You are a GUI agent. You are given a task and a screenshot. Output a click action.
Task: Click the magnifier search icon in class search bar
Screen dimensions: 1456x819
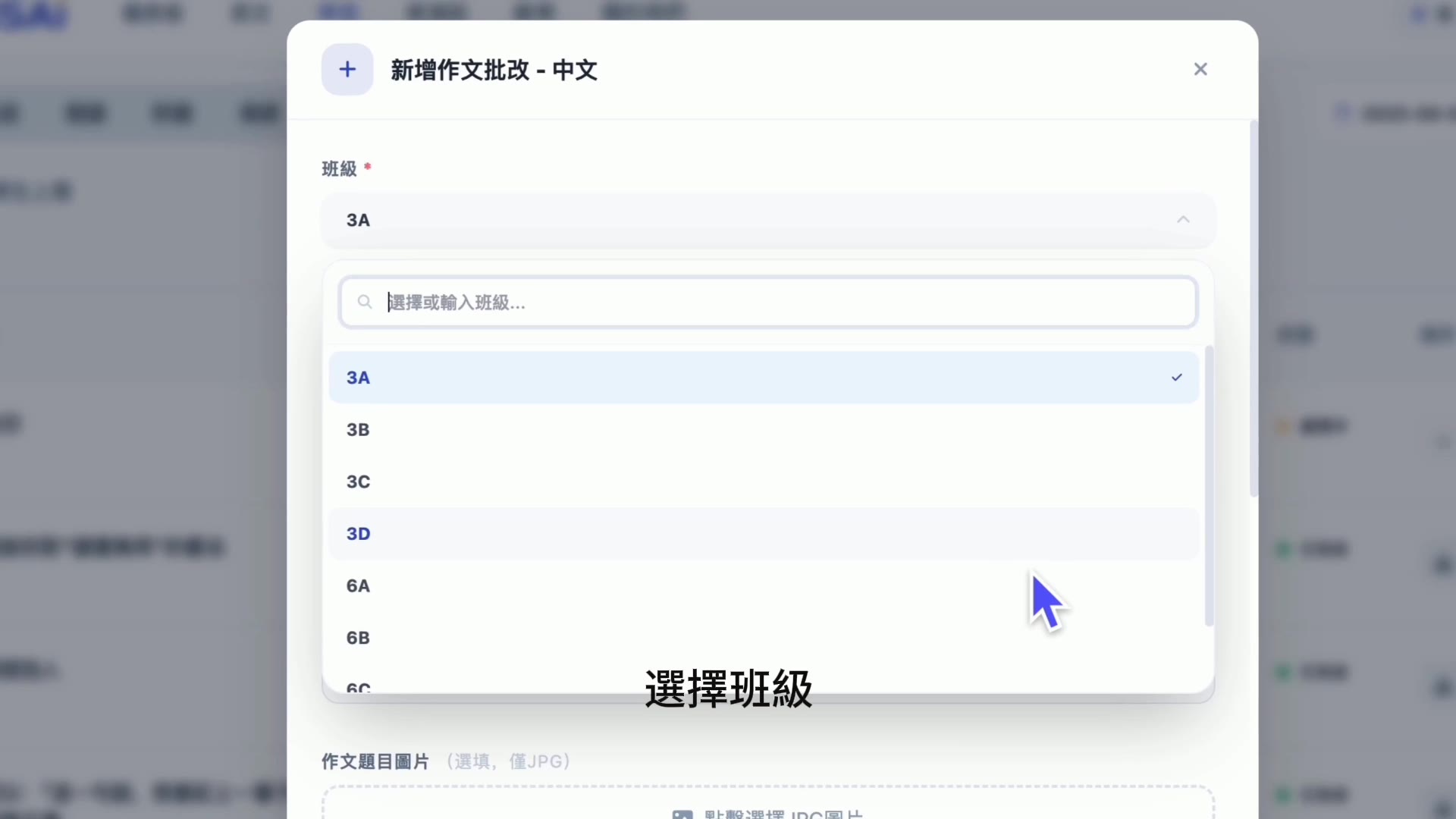365,301
